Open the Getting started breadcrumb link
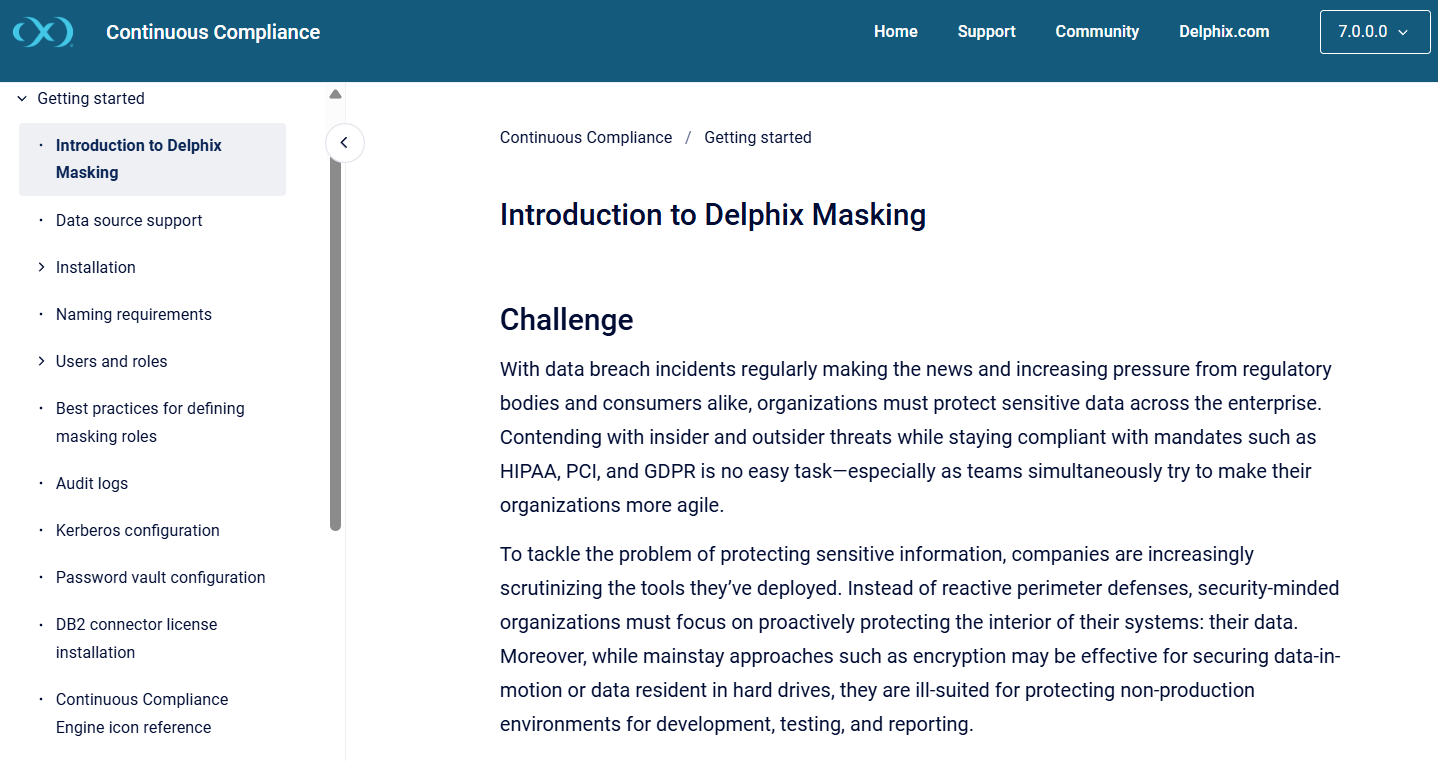 coord(757,137)
